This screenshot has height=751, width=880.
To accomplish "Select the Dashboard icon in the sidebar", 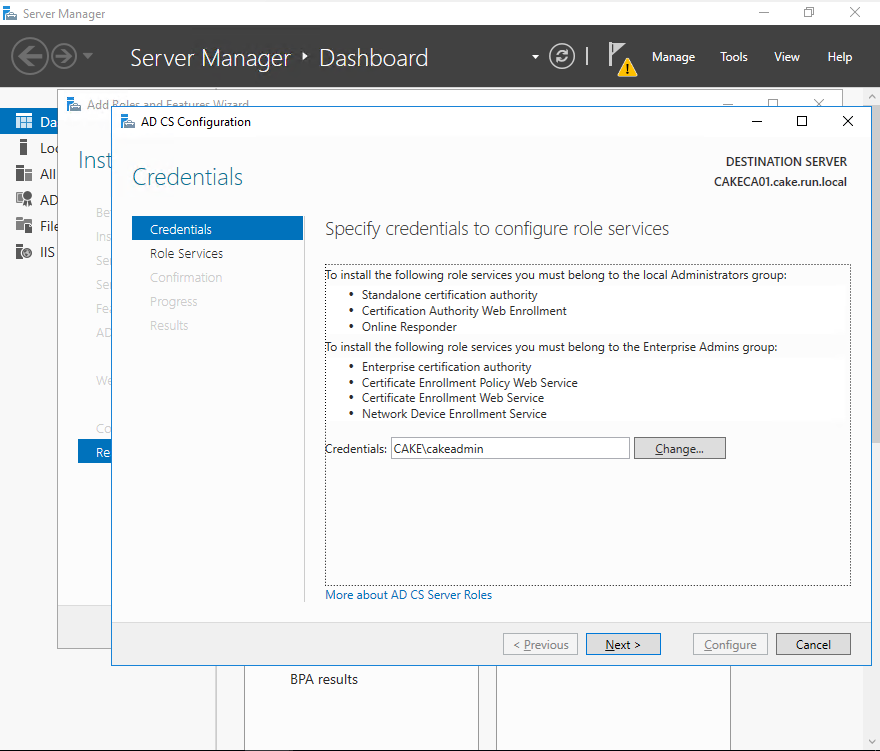I will coord(24,122).
